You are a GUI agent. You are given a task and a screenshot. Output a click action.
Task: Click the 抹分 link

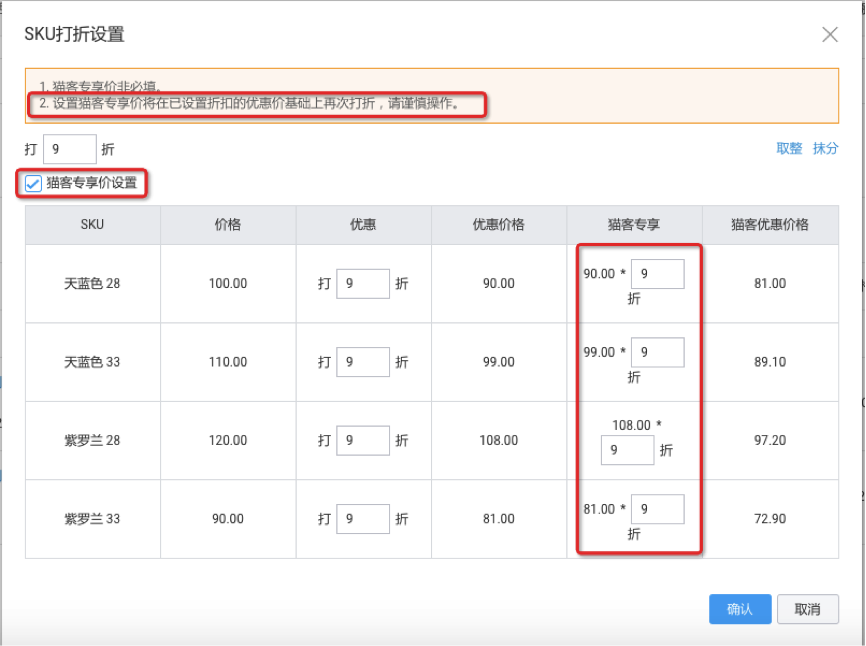(826, 148)
